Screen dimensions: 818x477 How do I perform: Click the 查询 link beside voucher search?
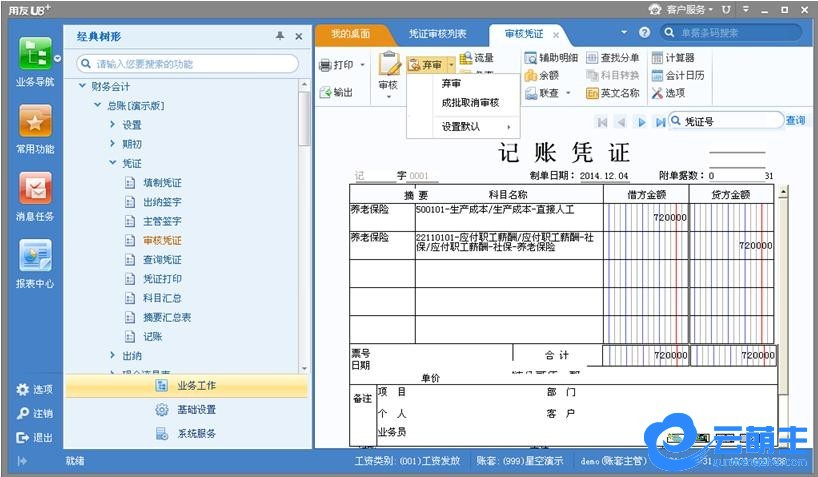click(x=795, y=121)
